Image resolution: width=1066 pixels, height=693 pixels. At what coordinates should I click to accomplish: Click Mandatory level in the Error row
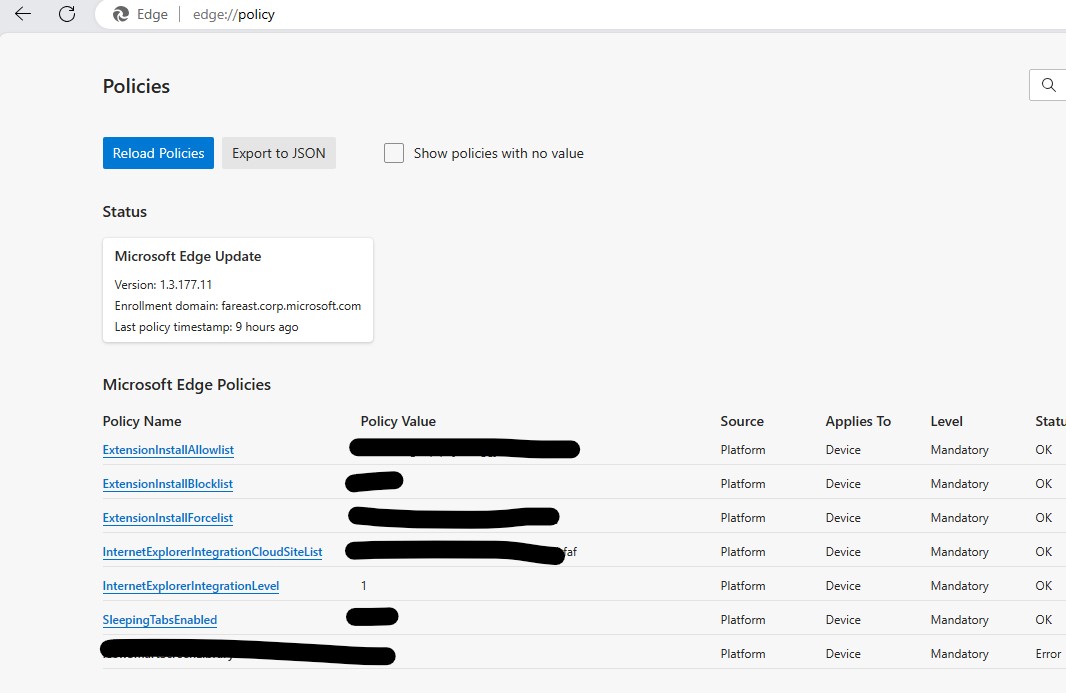[959, 654]
